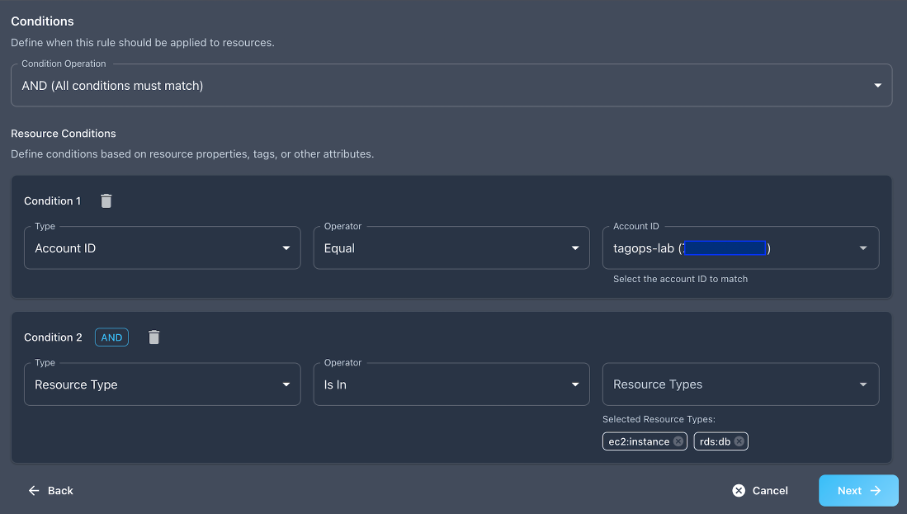Click the Condition 1 title
Image resolution: width=908 pixels, height=514 pixels.
52,201
